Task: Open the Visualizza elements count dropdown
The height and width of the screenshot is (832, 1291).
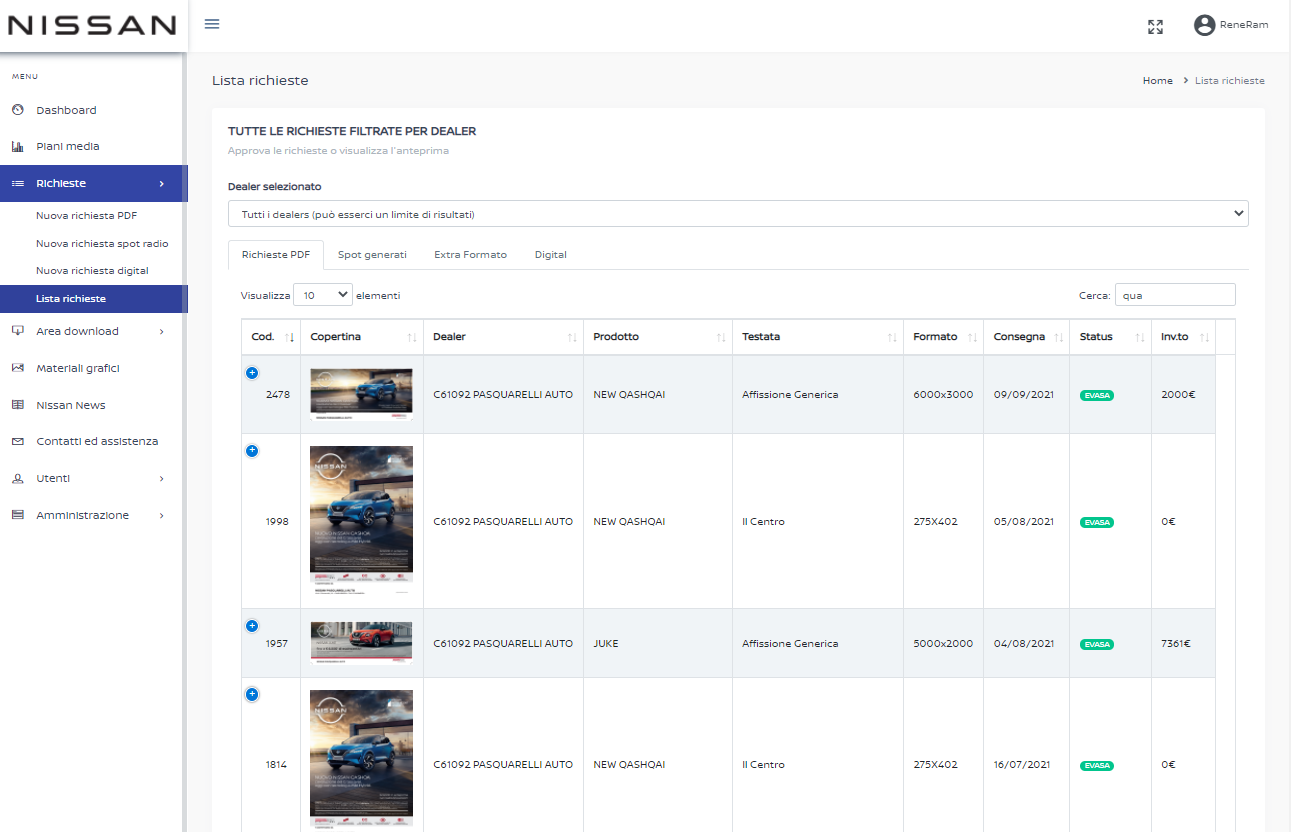Action: 323,295
